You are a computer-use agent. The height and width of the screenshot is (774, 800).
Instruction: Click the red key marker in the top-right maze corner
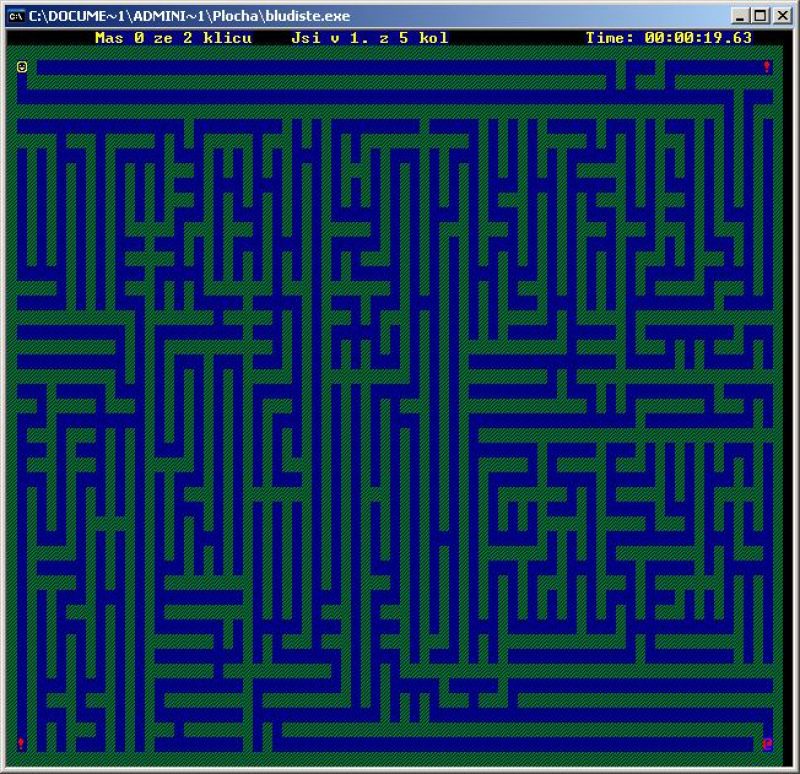pos(767,67)
